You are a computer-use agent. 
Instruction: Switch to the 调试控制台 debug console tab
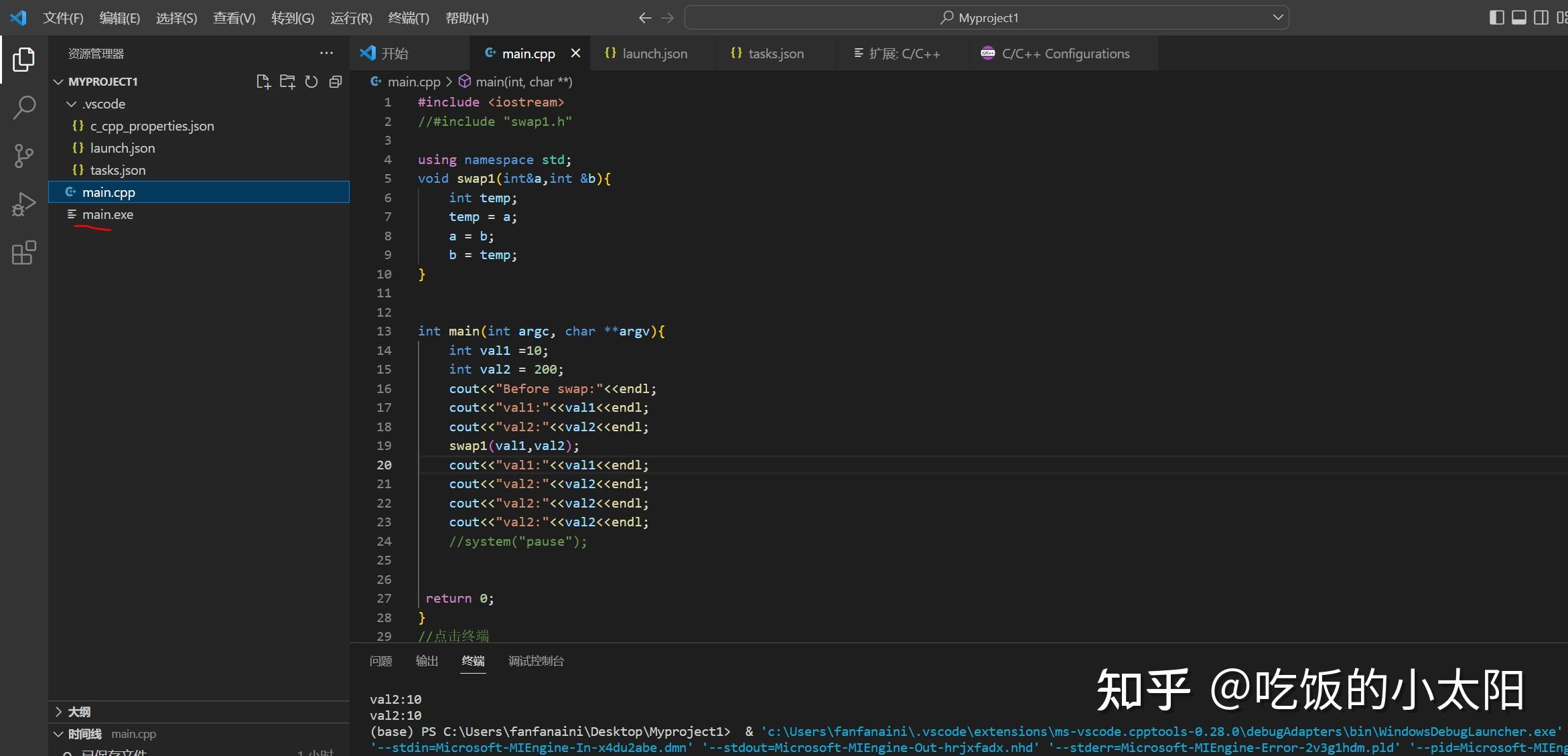[x=536, y=661]
